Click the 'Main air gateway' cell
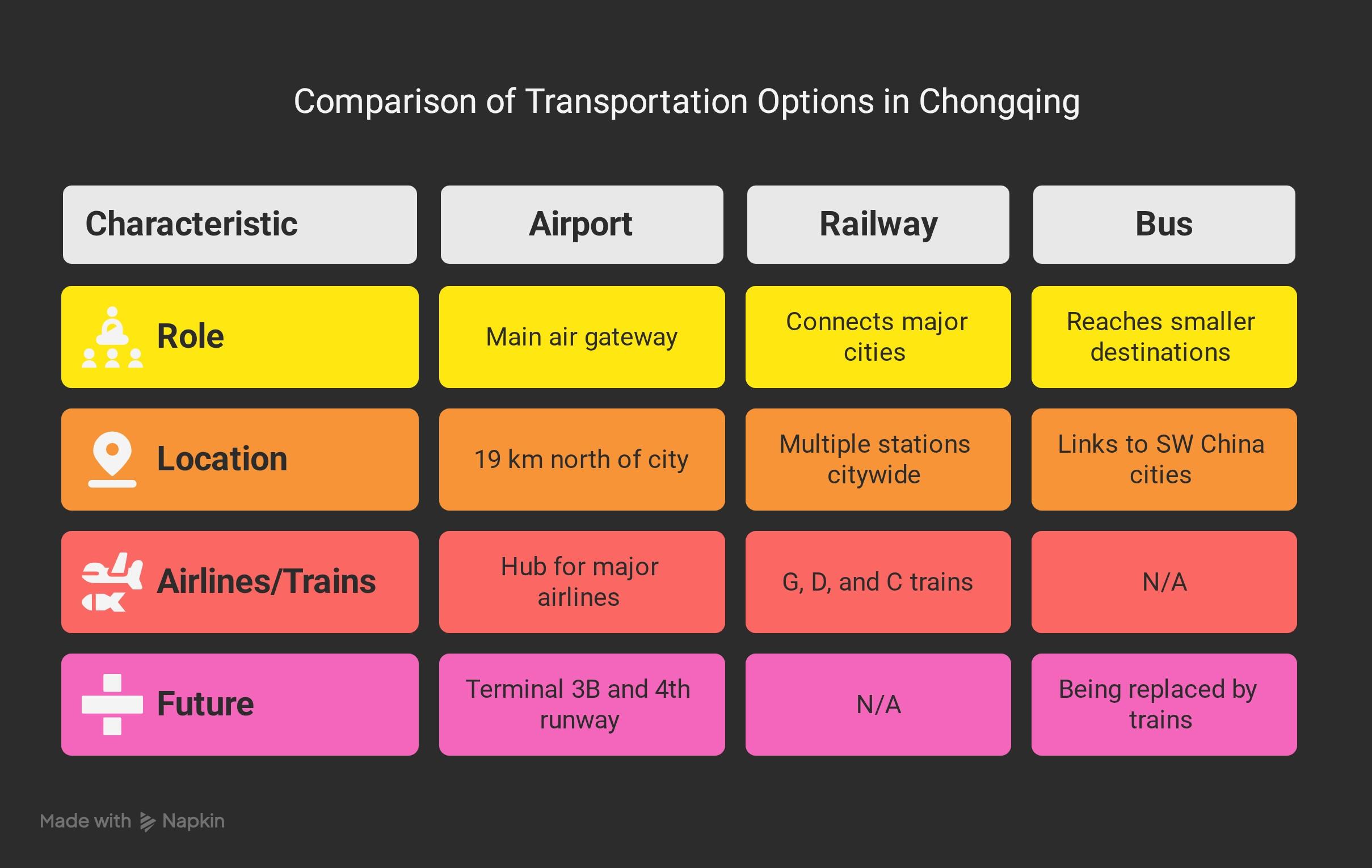1372x868 pixels. (x=582, y=337)
